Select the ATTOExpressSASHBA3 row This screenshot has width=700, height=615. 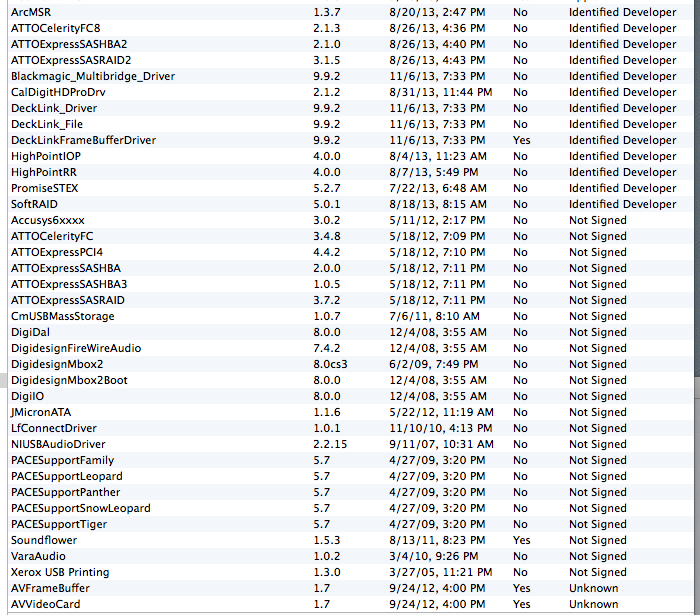tap(350, 284)
